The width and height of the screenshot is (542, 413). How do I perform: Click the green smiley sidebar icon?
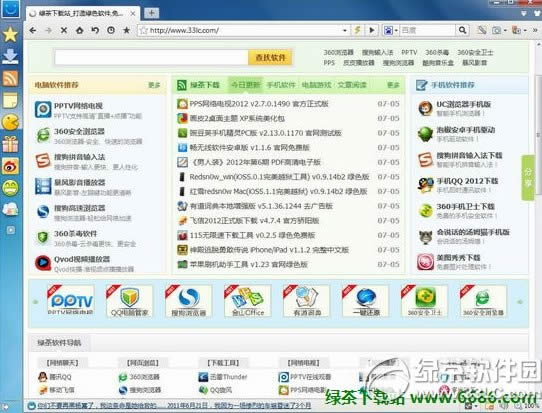coord(10,188)
